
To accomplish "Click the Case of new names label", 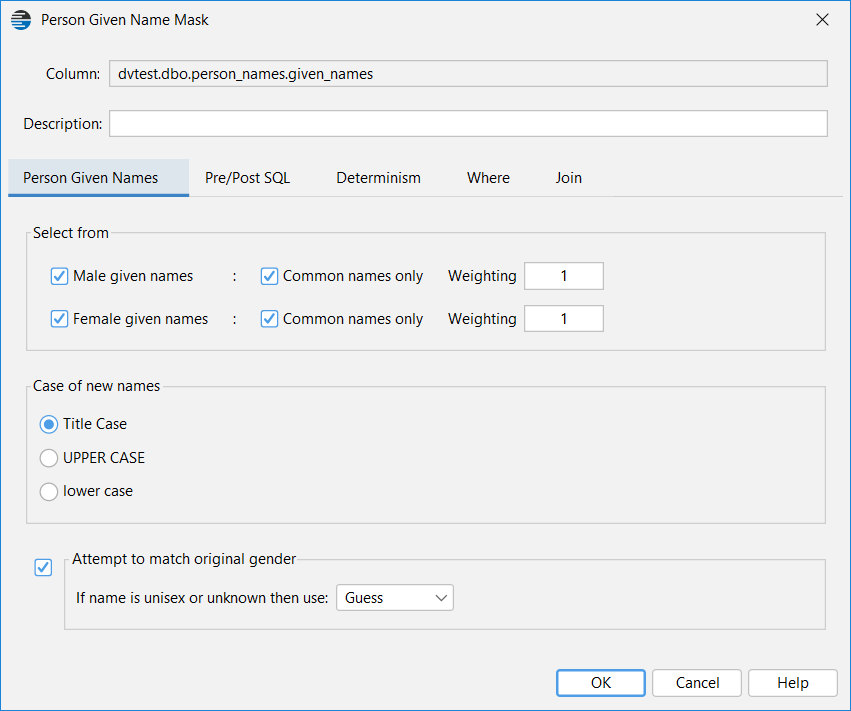I will pyautogui.click(x=97, y=386).
